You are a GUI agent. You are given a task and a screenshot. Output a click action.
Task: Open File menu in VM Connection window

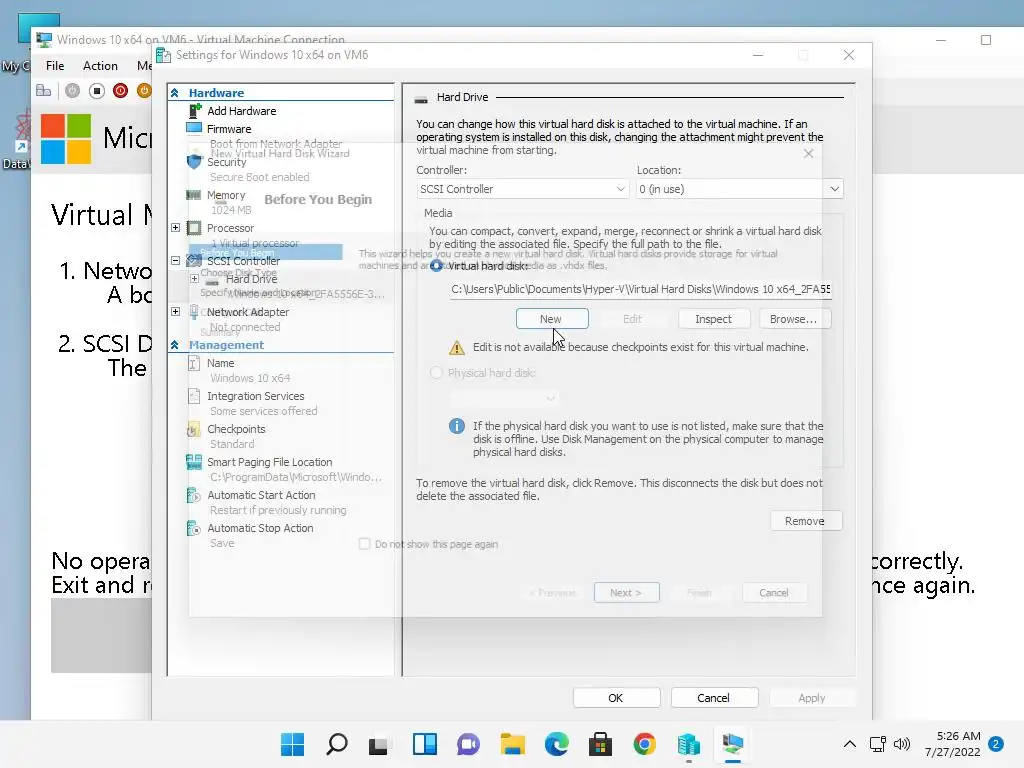(55, 66)
